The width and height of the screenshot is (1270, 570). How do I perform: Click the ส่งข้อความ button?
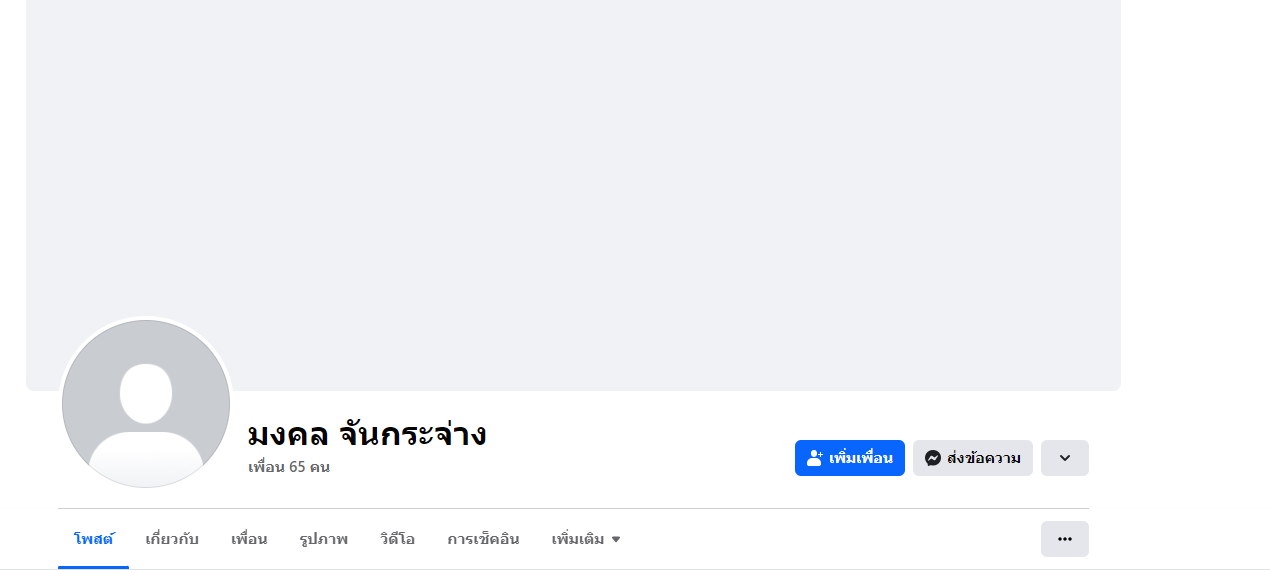(x=983, y=458)
